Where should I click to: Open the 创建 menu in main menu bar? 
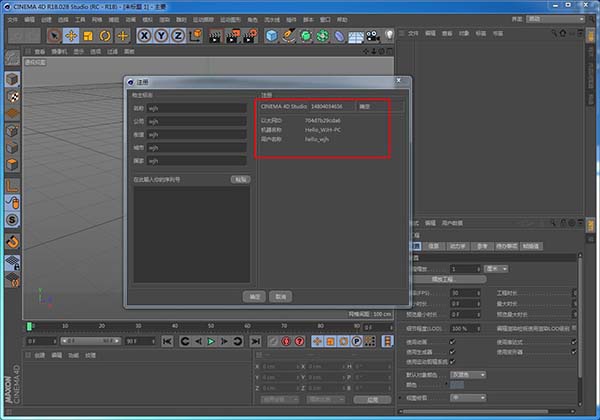pyautogui.click(x=46, y=20)
